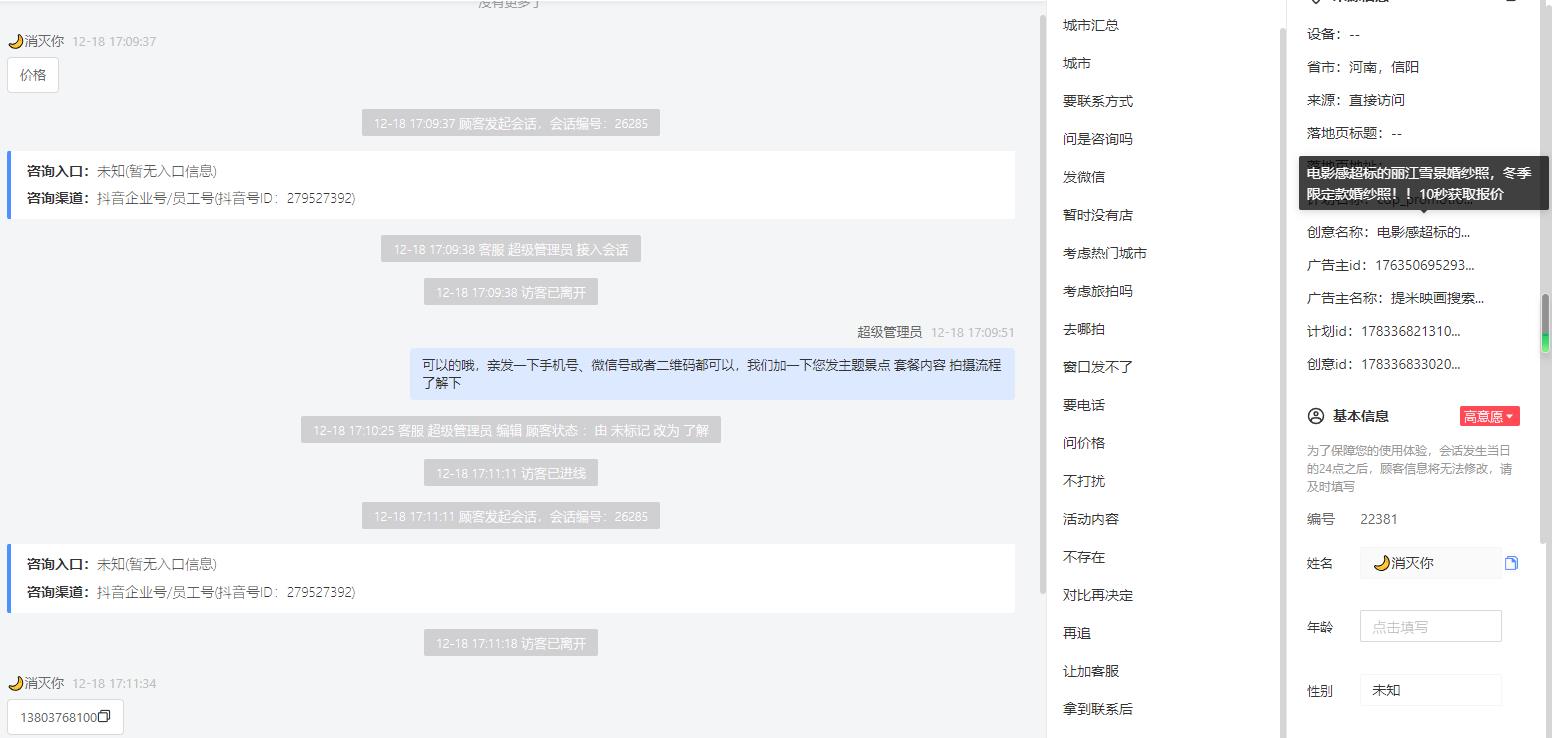The height and width of the screenshot is (738, 1552).
Task: Select the 拿到联系后 quick reply
Action: 1098,709
